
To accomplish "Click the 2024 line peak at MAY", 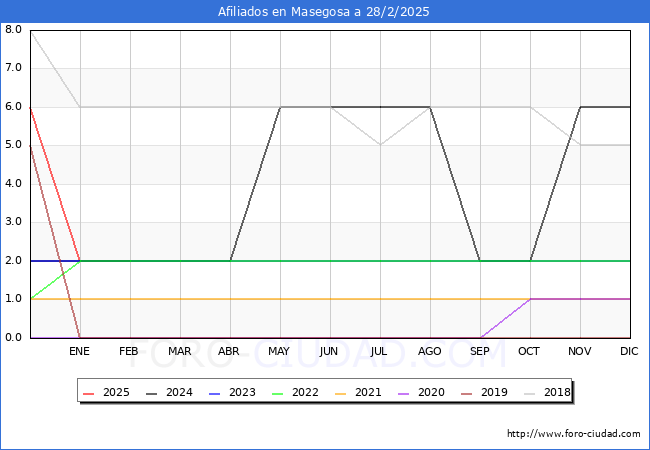I will [x=281, y=107].
